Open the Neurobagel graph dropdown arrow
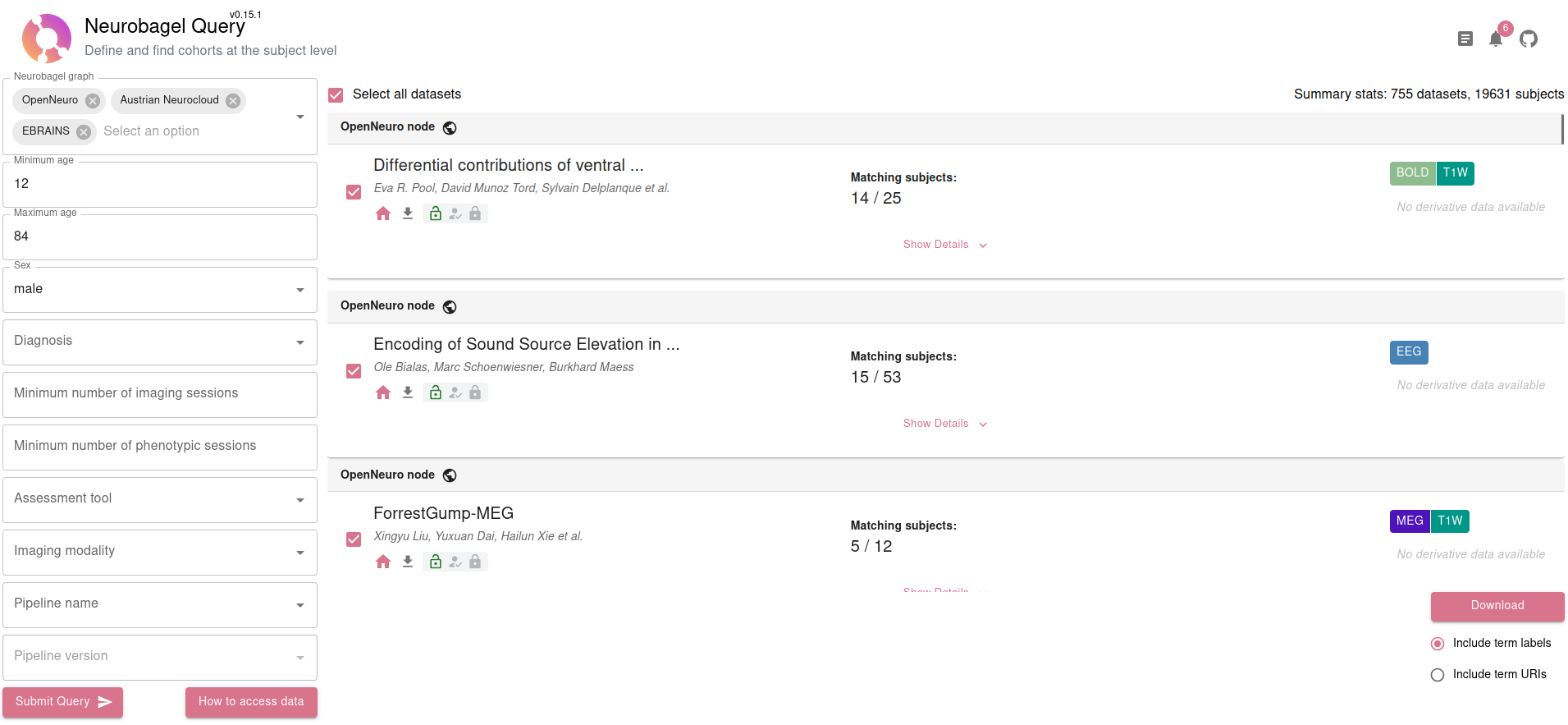The width and height of the screenshot is (1568, 725). (300, 117)
